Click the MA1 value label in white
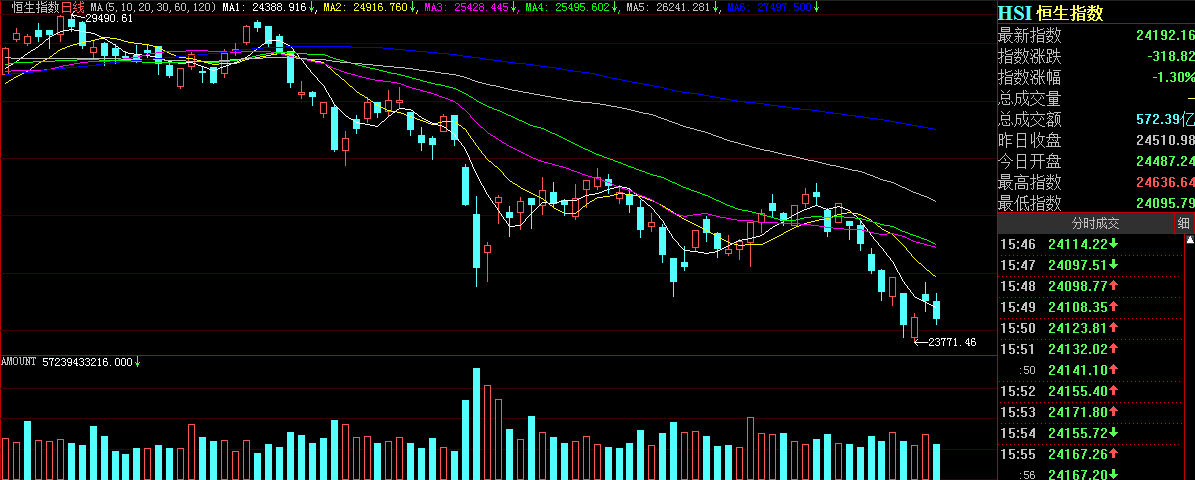The width and height of the screenshot is (1195, 480). (267, 7)
